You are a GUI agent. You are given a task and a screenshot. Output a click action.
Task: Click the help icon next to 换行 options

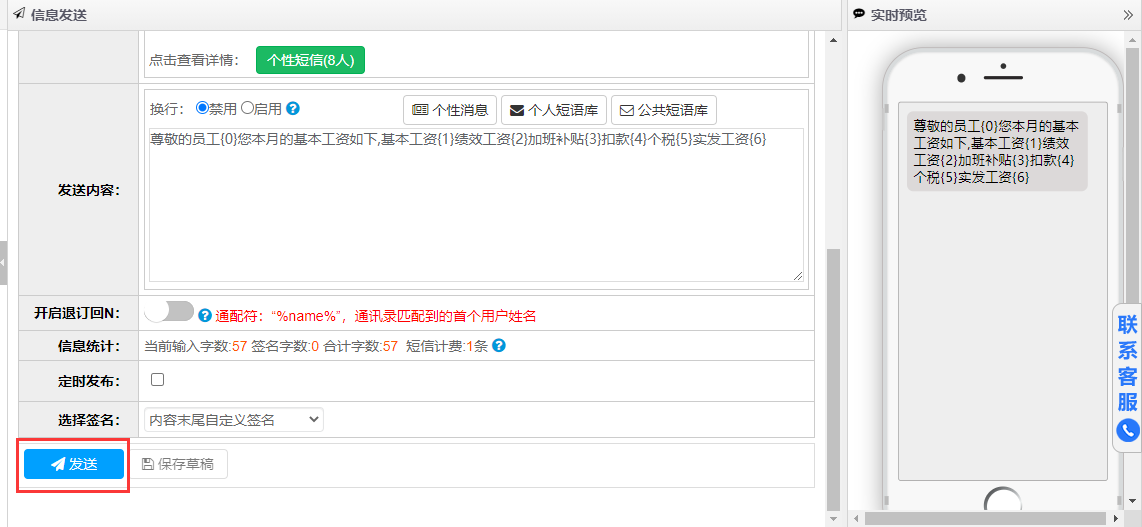293,109
